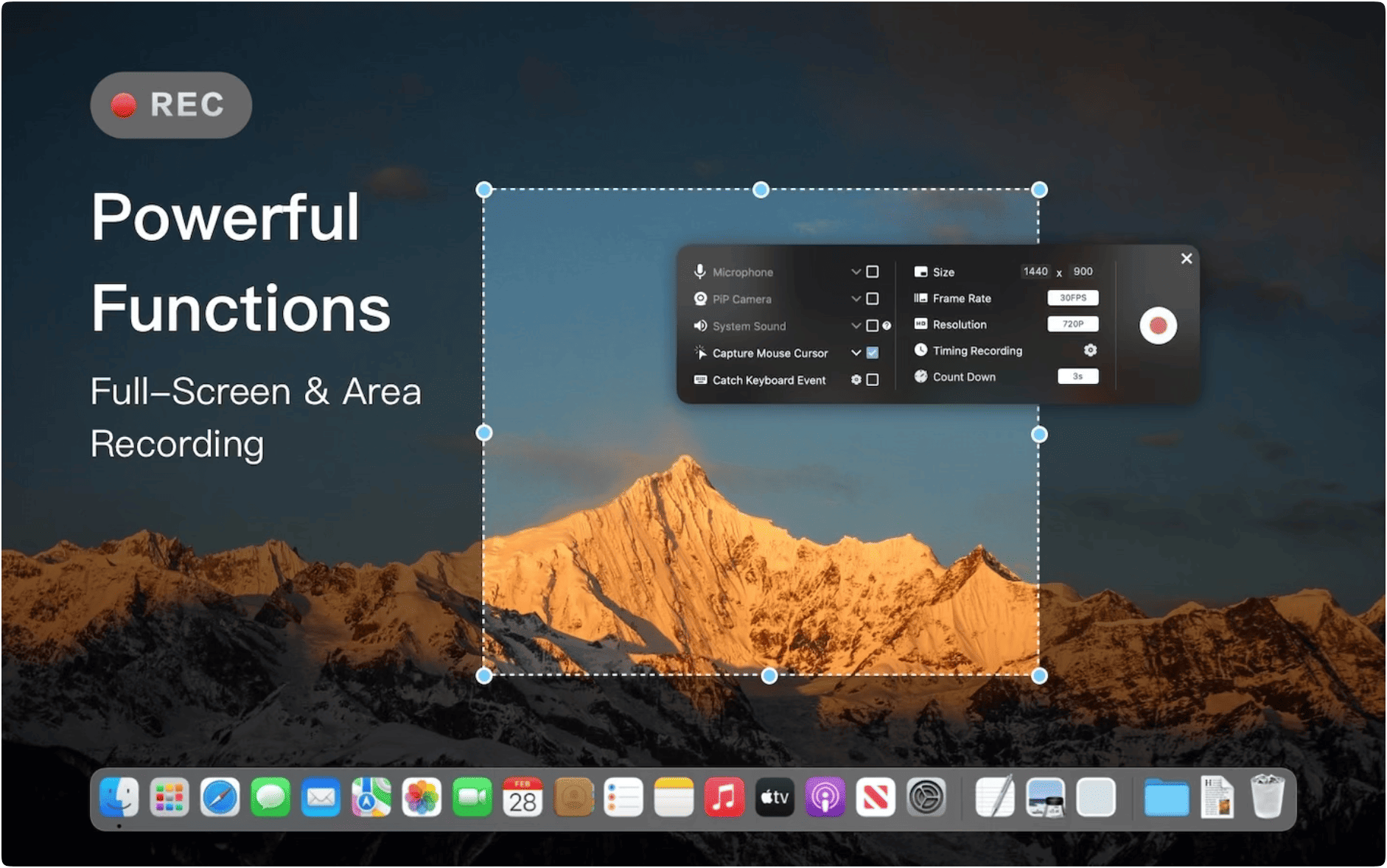Edit the 1440 width value field
1387x868 pixels.
pos(1036,271)
